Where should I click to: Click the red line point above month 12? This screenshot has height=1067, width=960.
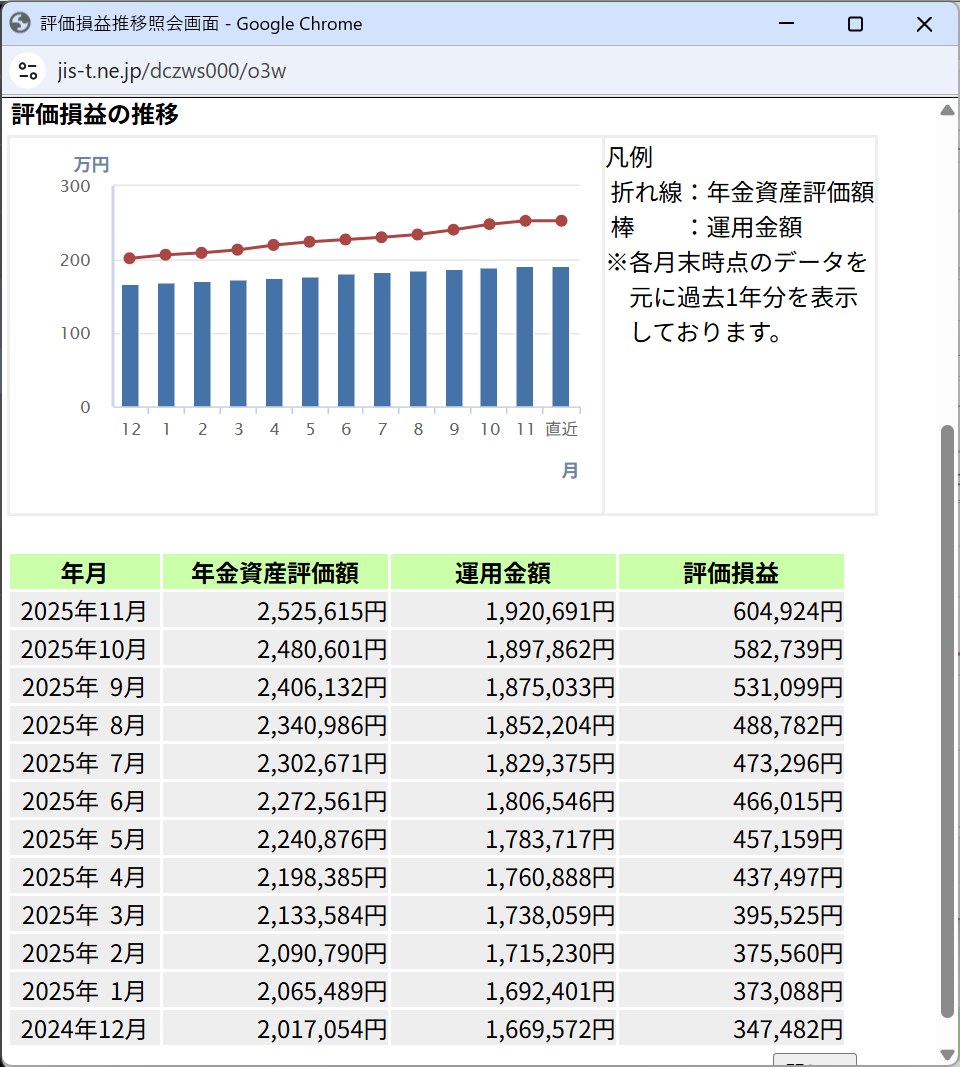[130, 258]
